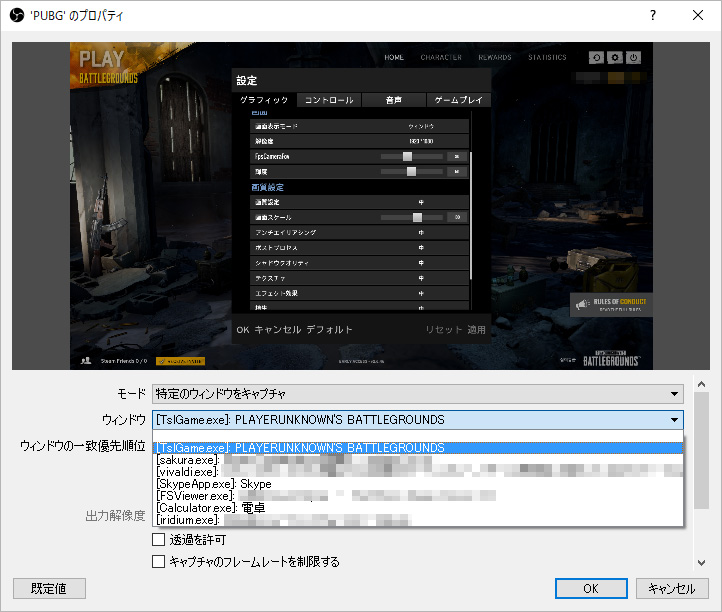
Task: Click キャンセル in game settings preview
Action: [278, 330]
